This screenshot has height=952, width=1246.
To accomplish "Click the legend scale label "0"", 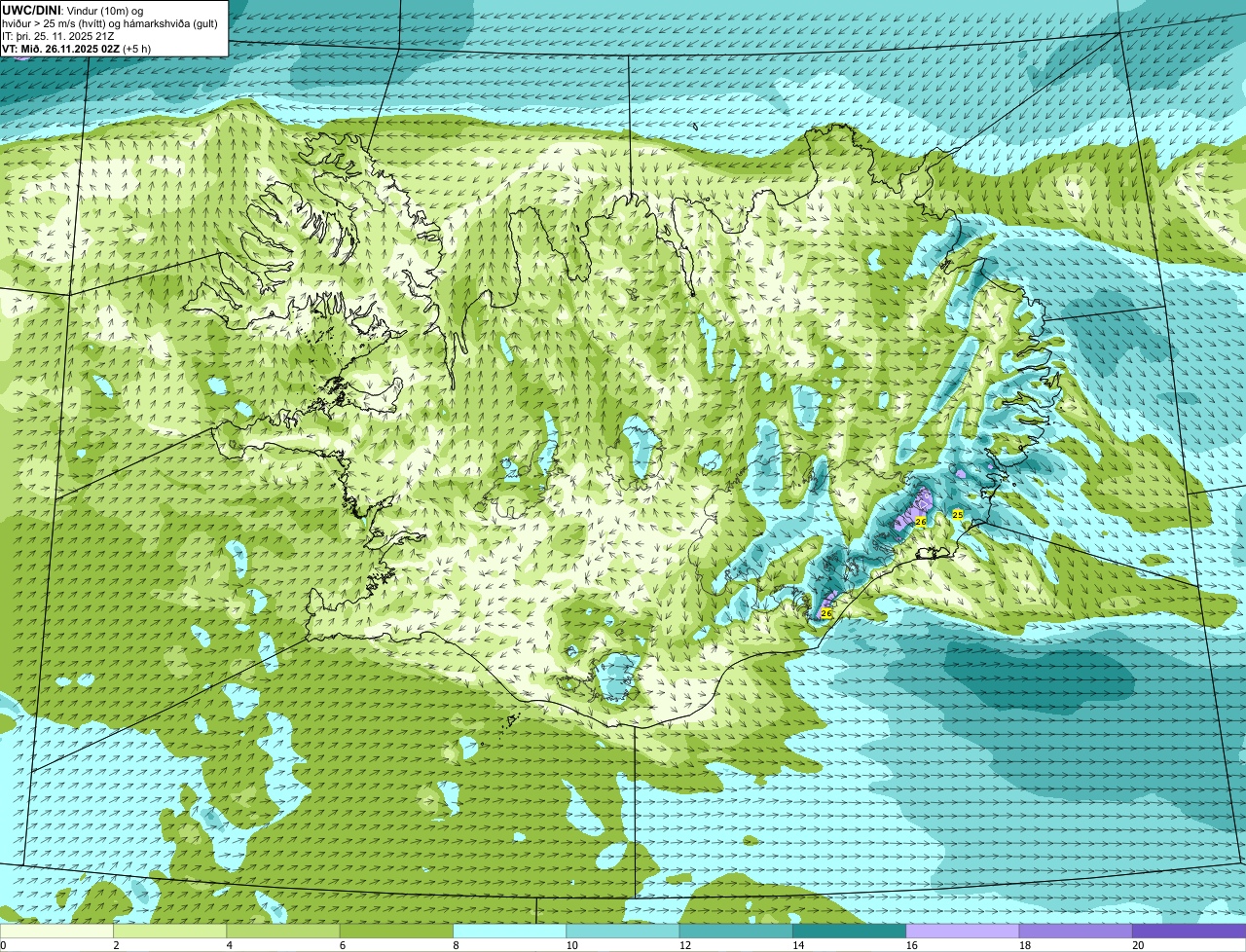I will click(x=4, y=945).
